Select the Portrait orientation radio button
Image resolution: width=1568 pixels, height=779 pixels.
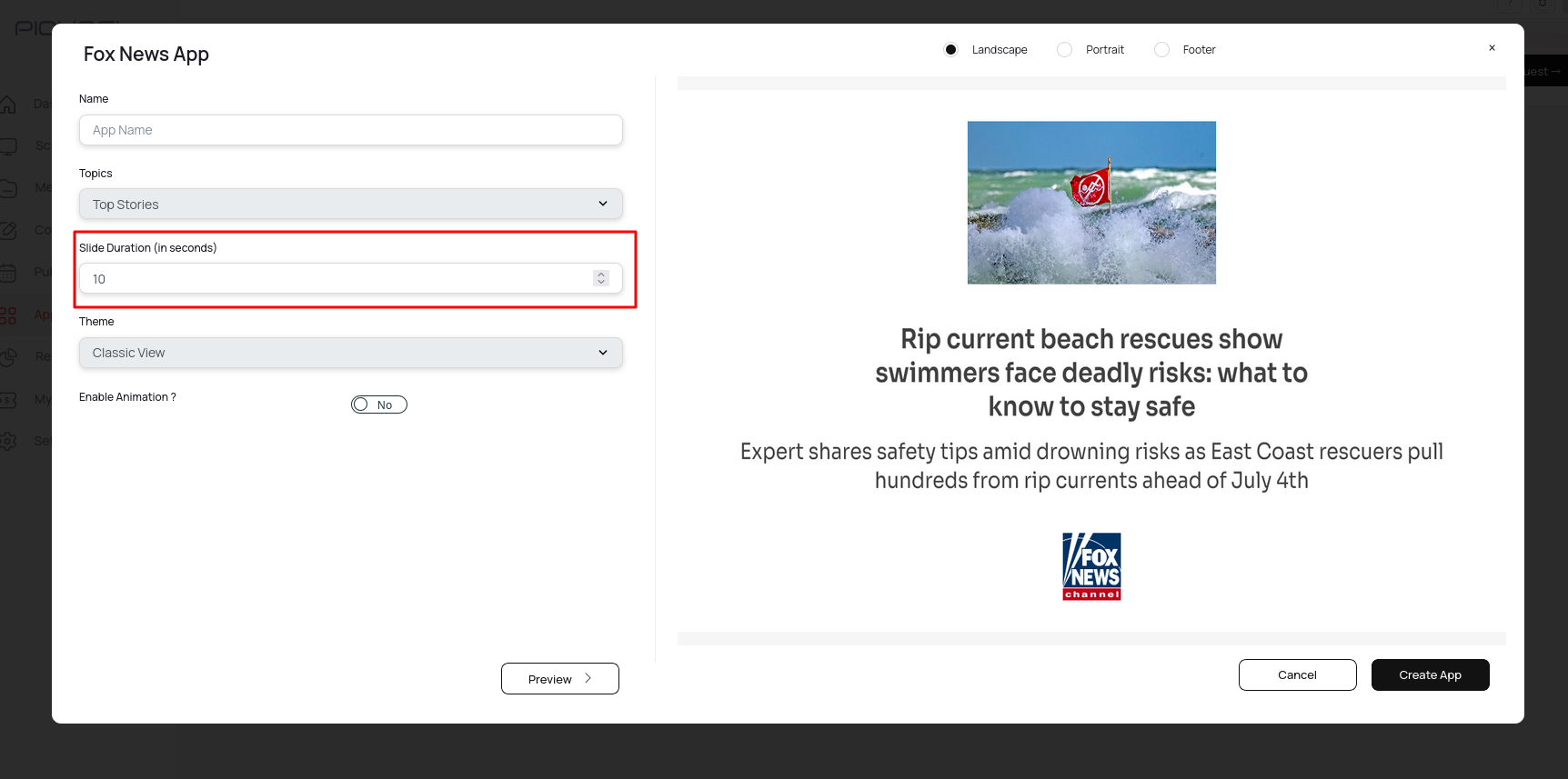click(1064, 50)
